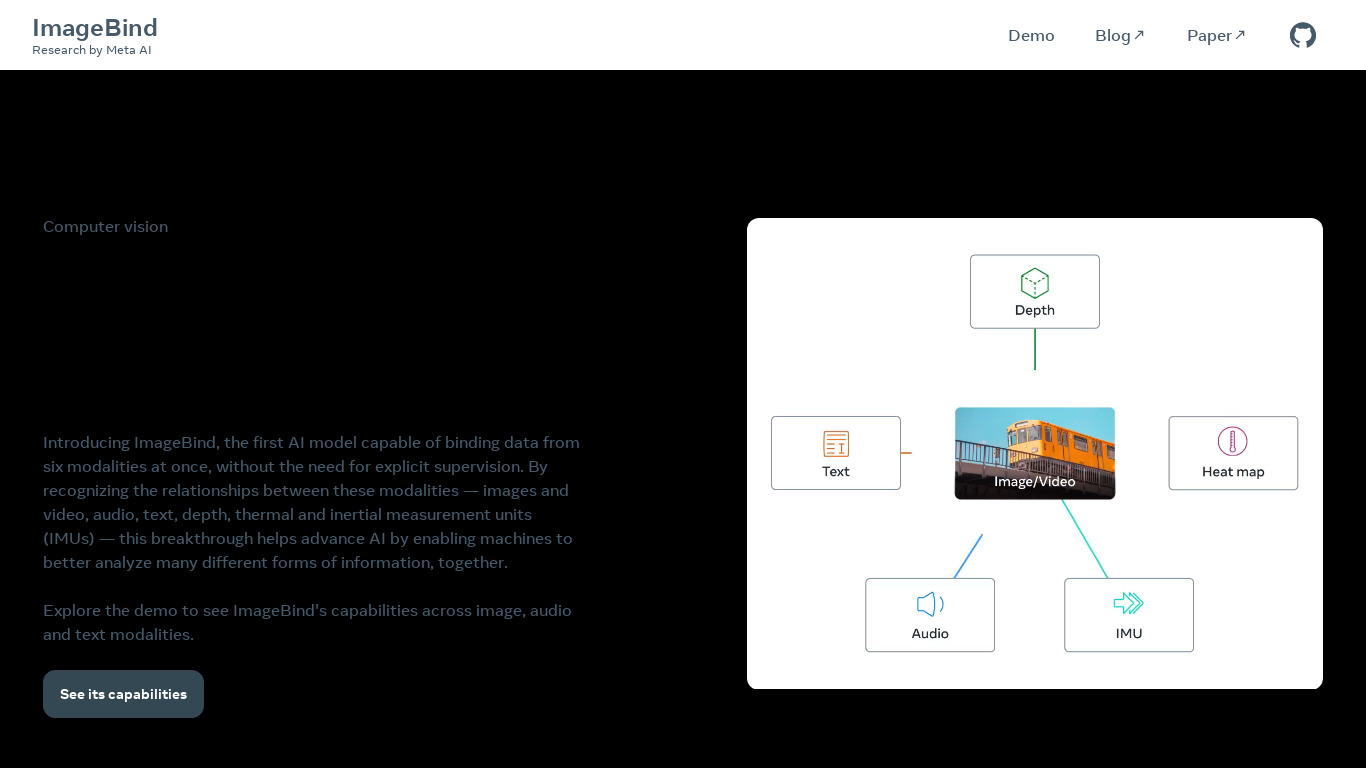1366x768 pixels.
Task: Click the ImageBind logo title
Action: [95, 28]
